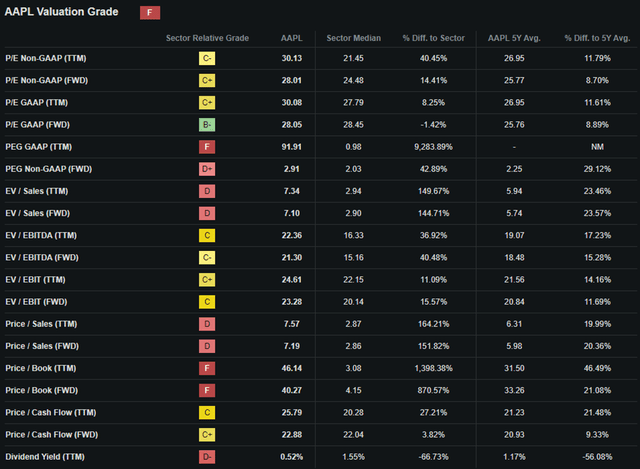
Task: Click the Sector Relative Grade column header
Action: click(x=207, y=38)
